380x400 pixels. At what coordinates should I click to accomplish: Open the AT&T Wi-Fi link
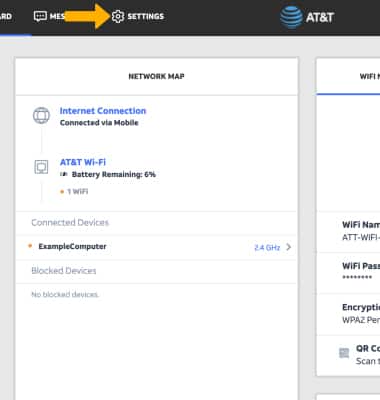(x=83, y=162)
